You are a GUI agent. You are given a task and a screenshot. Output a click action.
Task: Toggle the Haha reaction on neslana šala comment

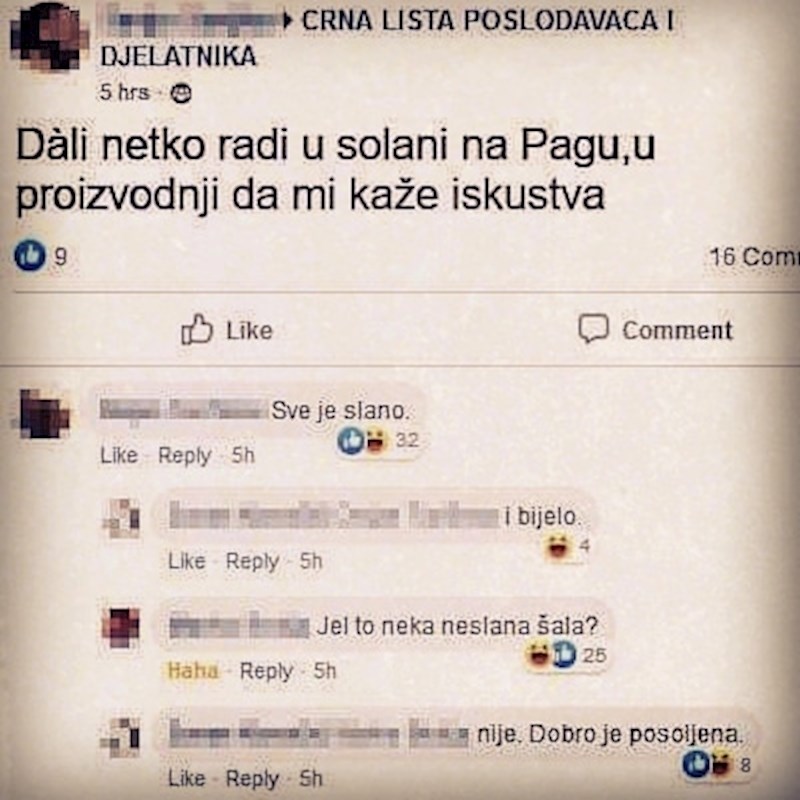[193, 670]
